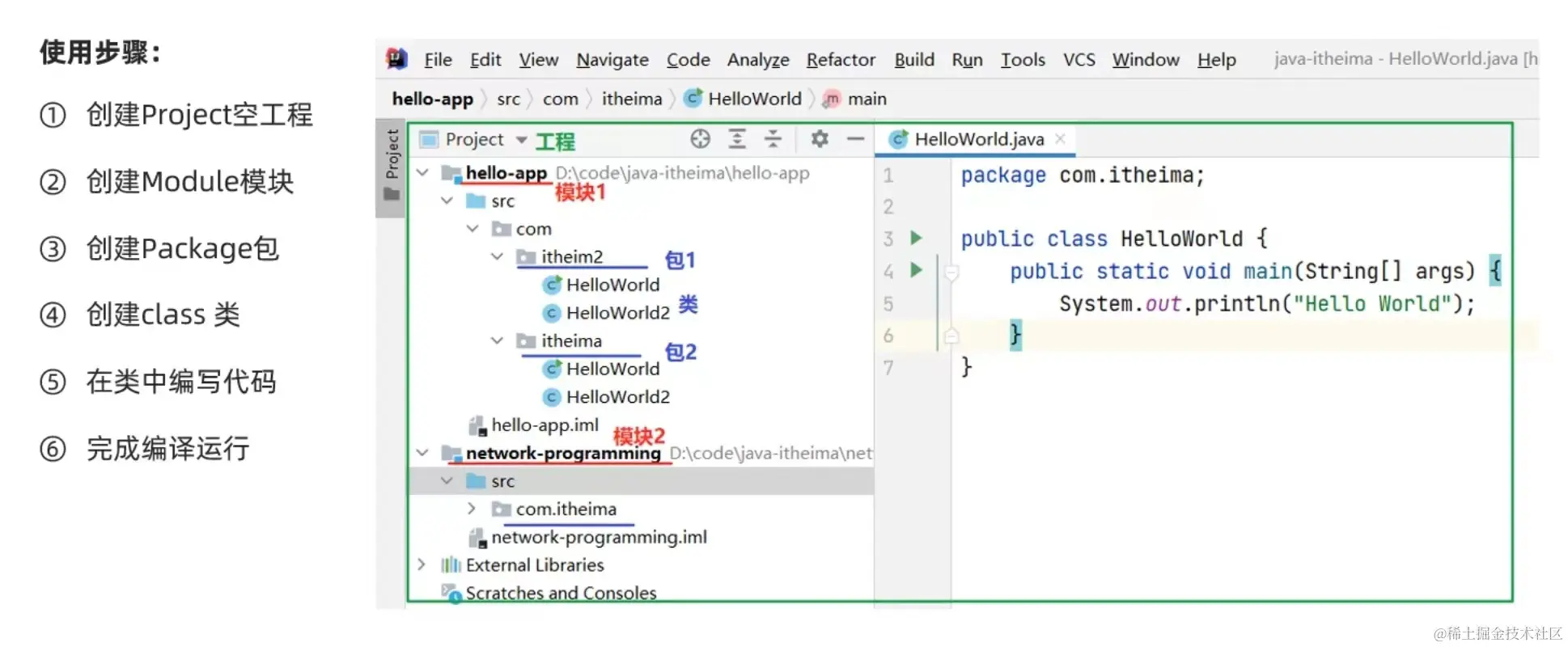This screenshot has height=647, width=1568.
Task: Collapse the network-programming module node
Action: point(422,453)
